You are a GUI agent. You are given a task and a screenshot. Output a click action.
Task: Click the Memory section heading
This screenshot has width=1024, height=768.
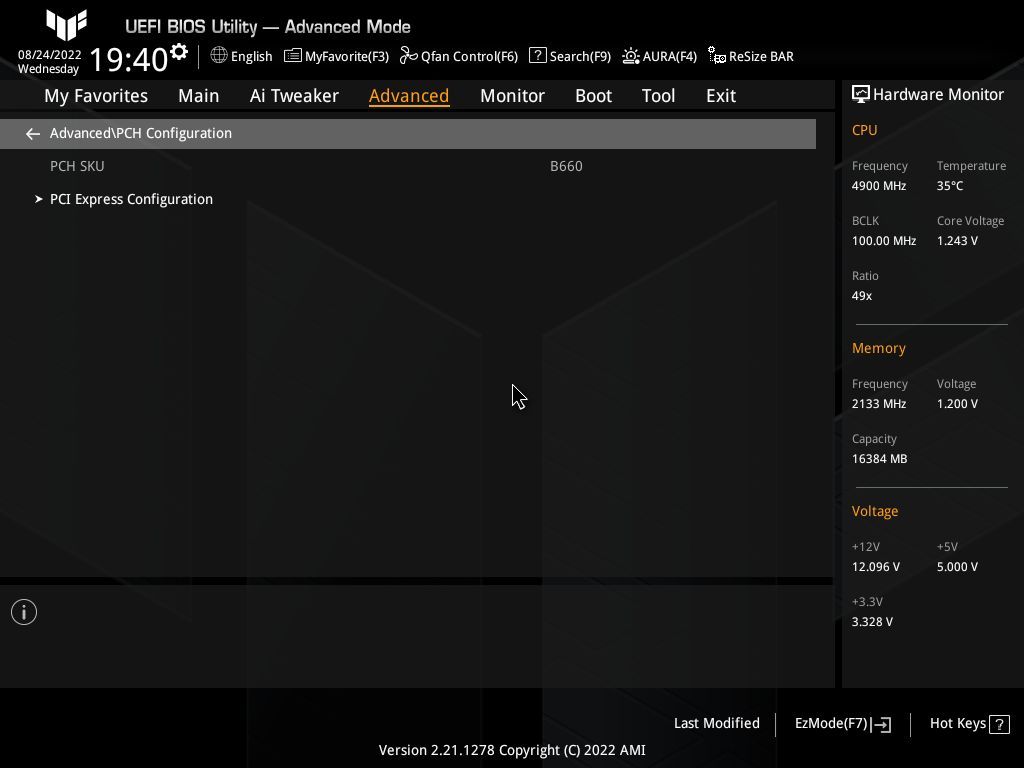(x=878, y=348)
